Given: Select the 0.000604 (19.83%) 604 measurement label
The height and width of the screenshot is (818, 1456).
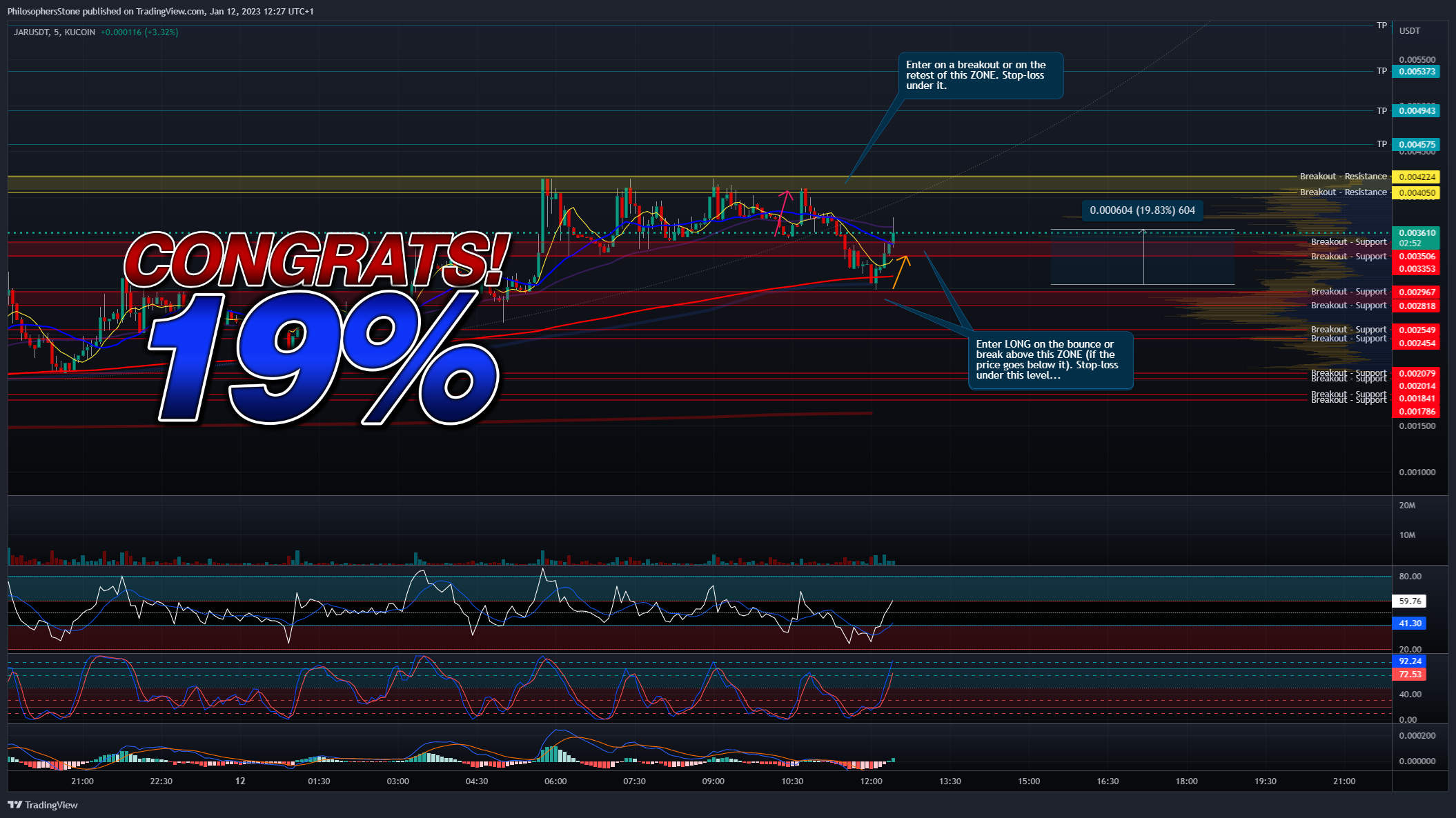Looking at the screenshot, I should click(1142, 210).
